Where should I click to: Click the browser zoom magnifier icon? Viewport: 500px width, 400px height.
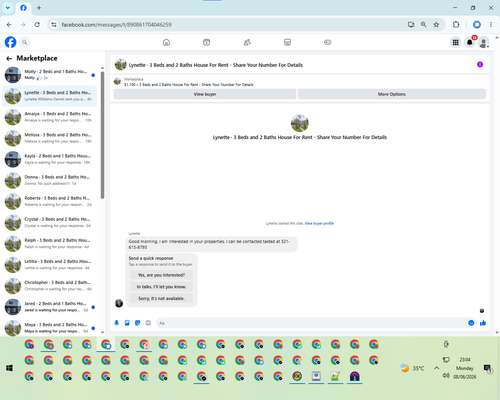(424, 25)
